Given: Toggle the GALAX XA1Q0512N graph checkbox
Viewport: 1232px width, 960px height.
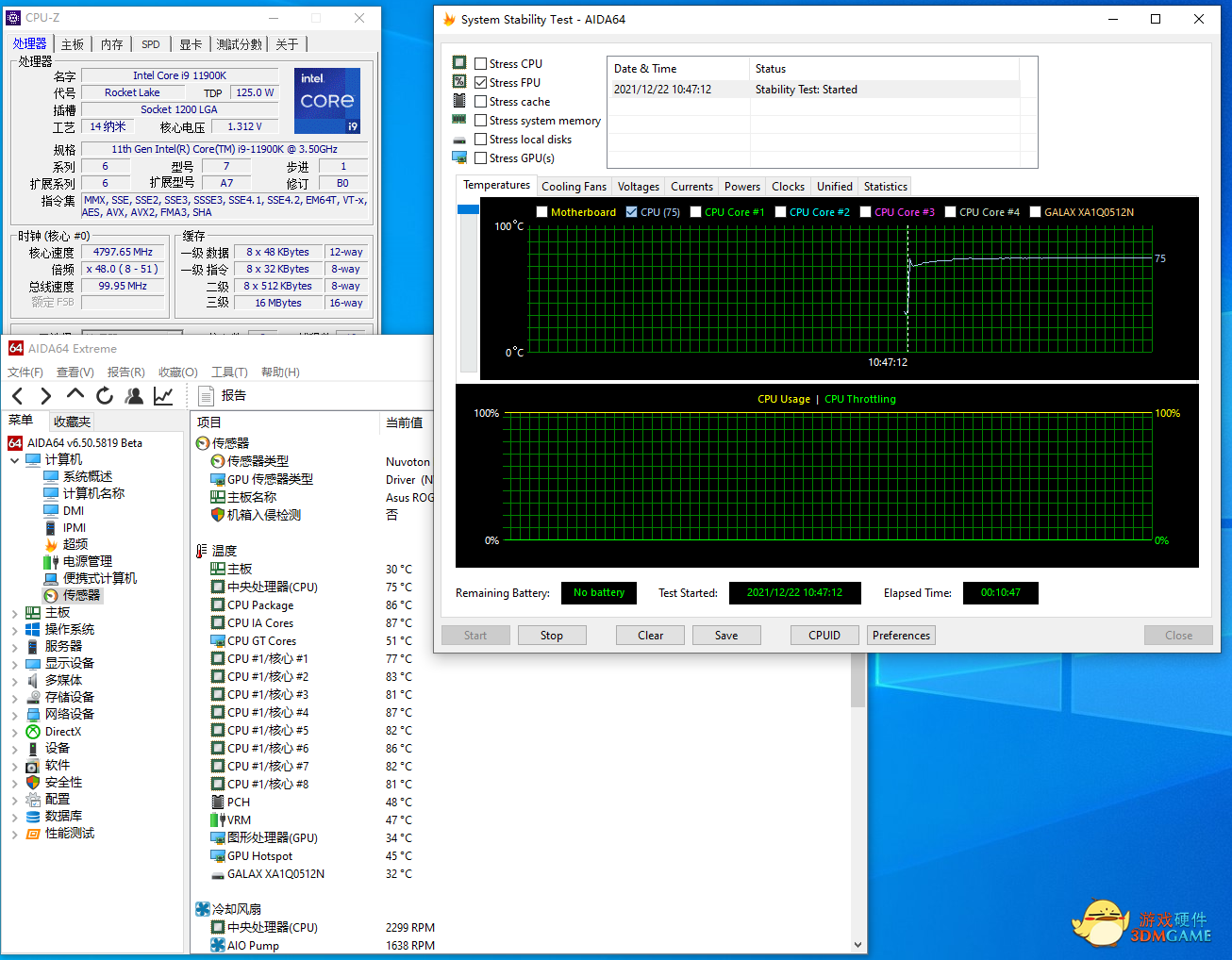Looking at the screenshot, I should point(1036,212).
